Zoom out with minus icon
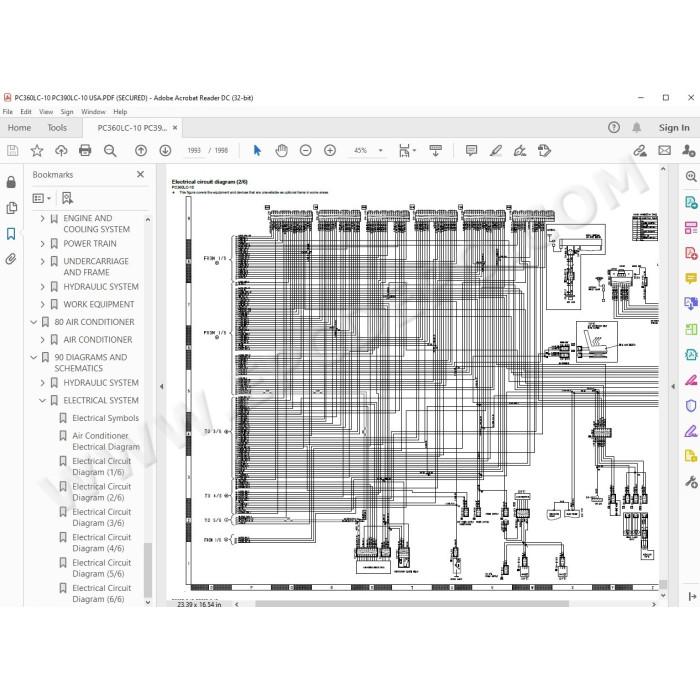This screenshot has height=700, width=700. coord(305,150)
